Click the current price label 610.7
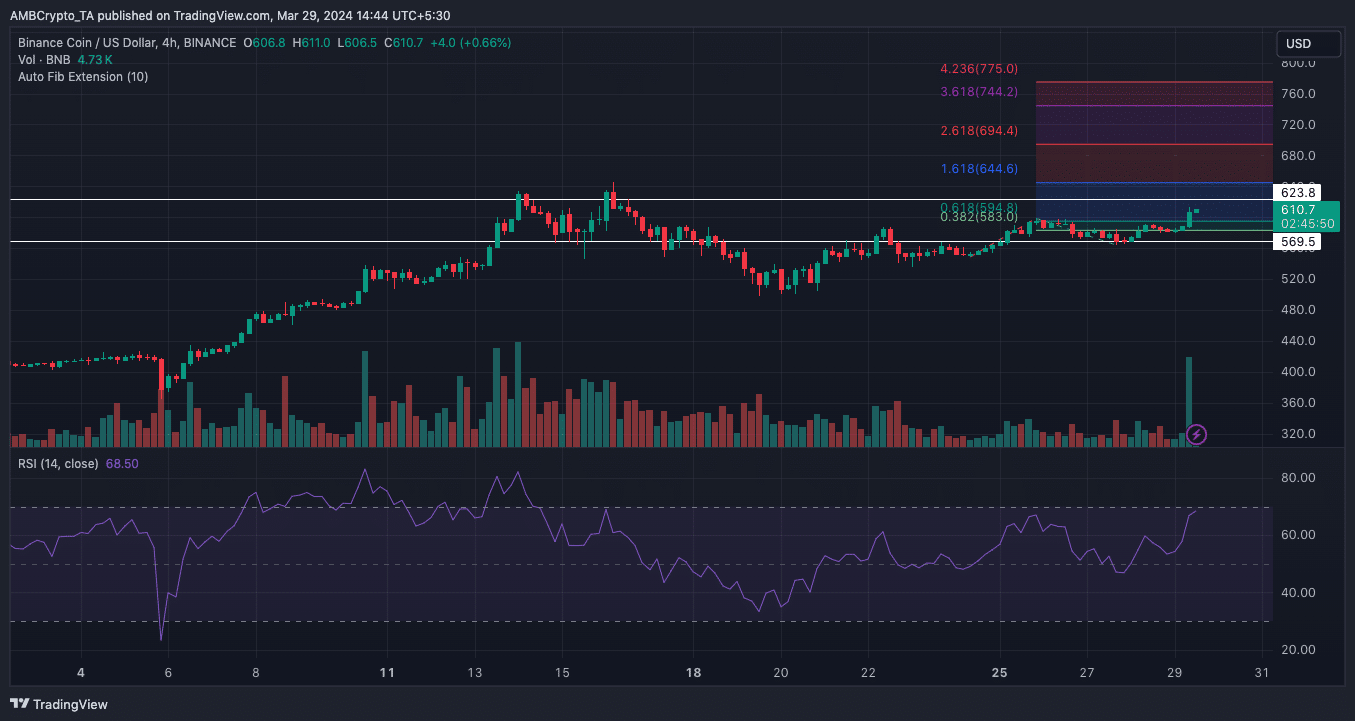Screen dimensions: 1355x721 point(1296,210)
